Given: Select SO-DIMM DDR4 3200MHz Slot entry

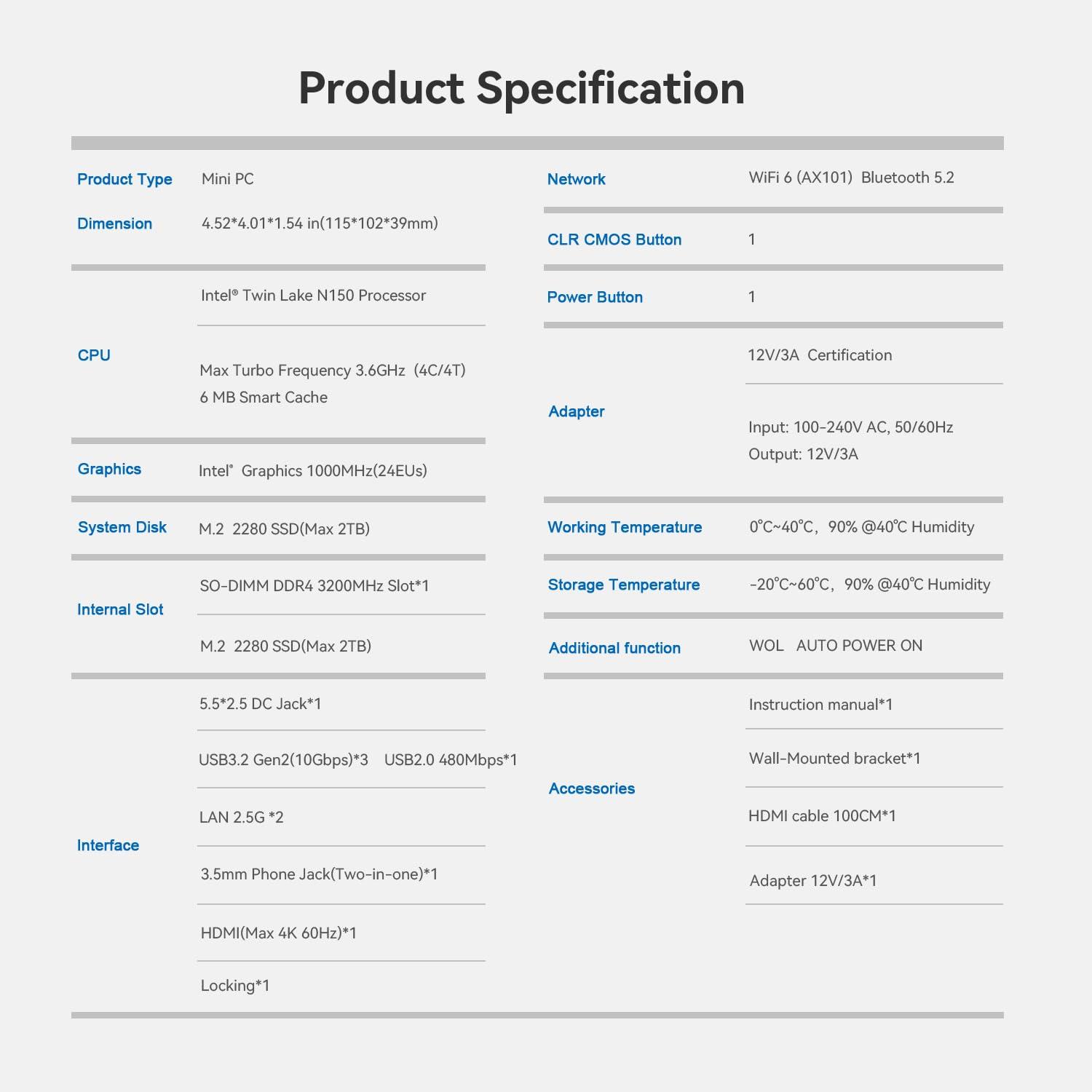Looking at the screenshot, I should tap(314, 586).
